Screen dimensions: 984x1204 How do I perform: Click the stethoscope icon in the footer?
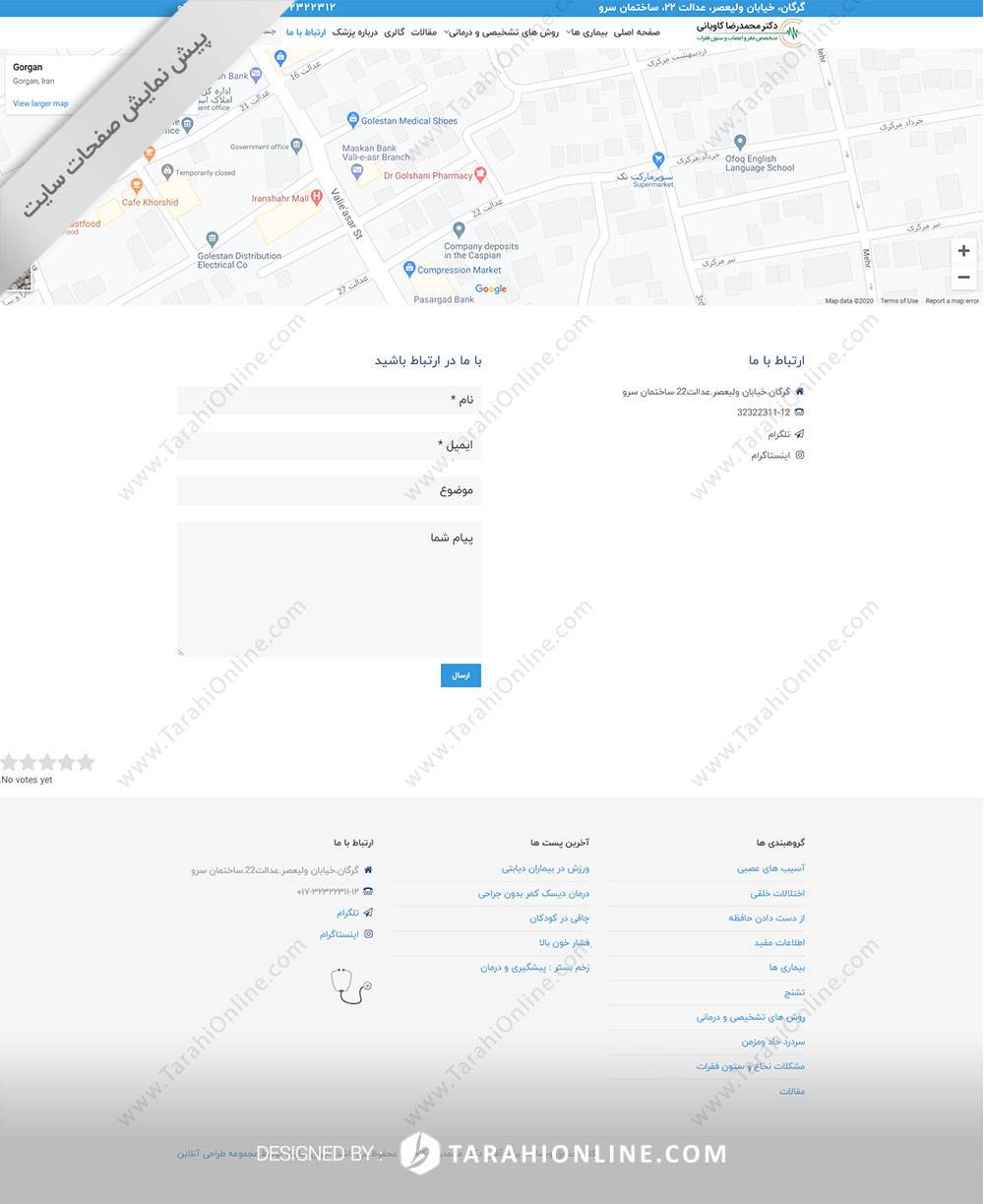[350, 985]
